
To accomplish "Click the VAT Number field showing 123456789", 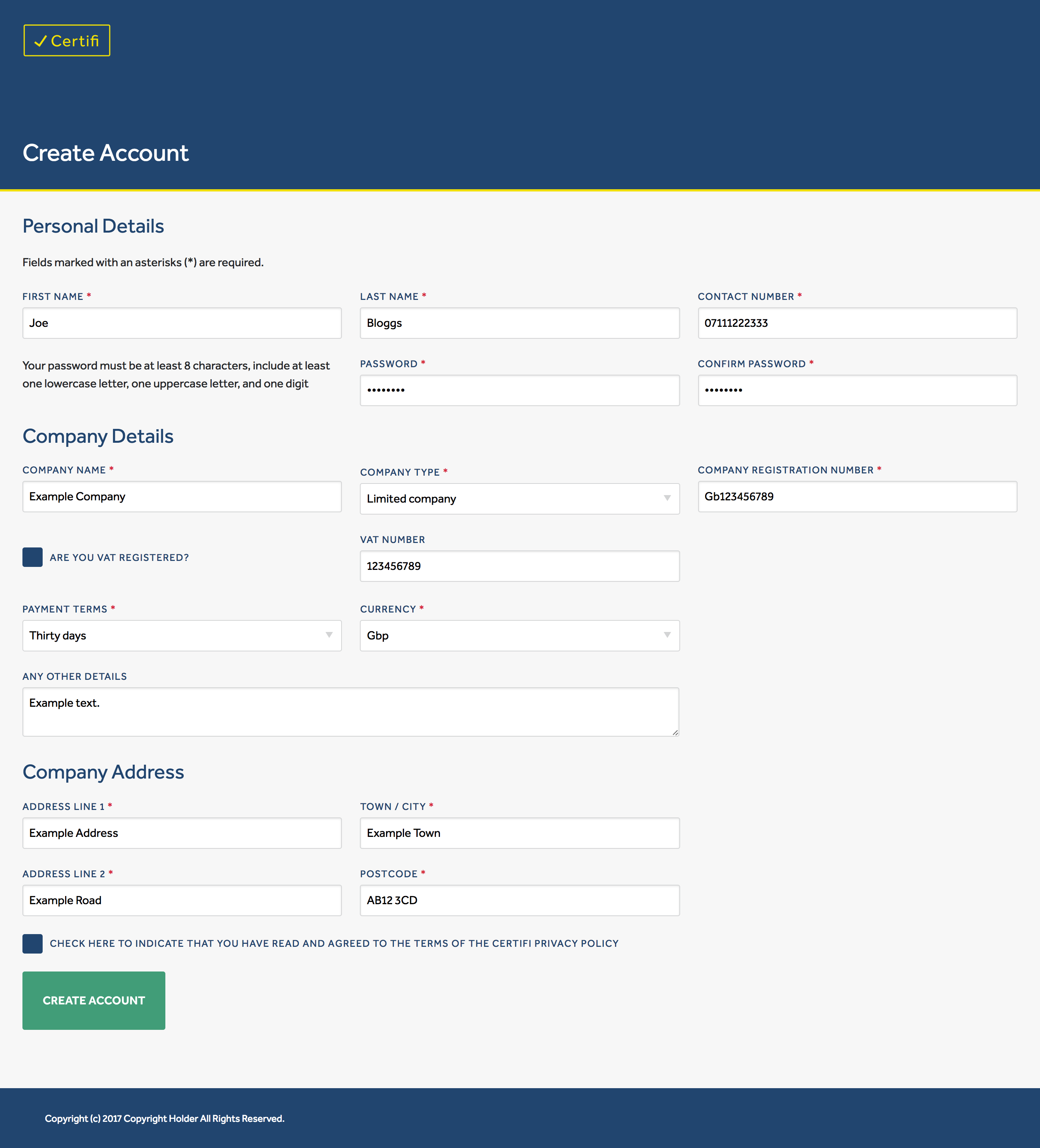I will 519,565.
